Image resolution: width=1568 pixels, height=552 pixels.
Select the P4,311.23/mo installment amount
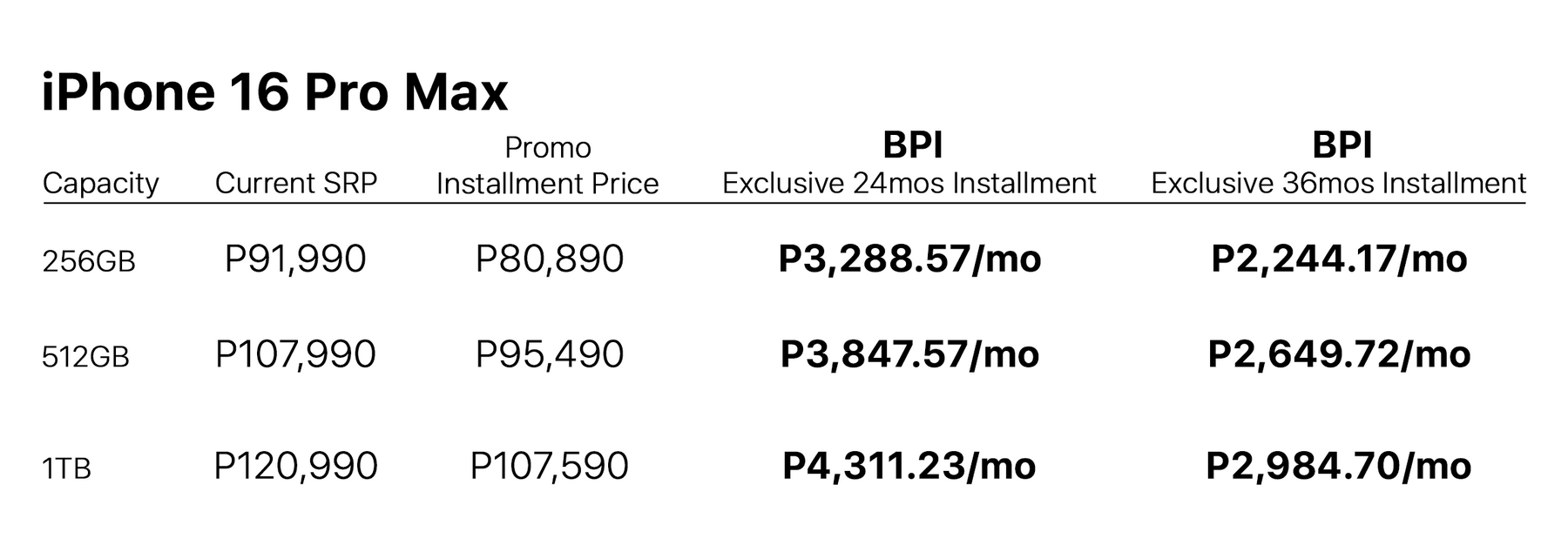point(909,467)
